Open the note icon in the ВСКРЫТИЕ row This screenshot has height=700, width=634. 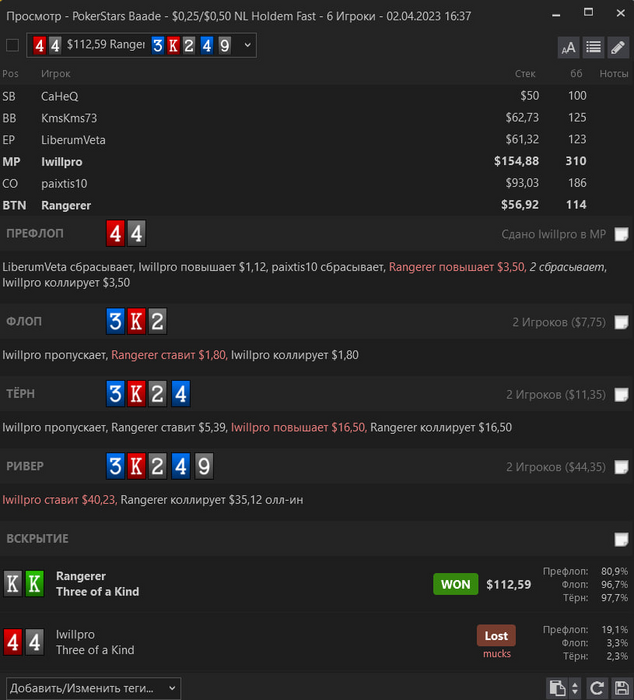621,539
